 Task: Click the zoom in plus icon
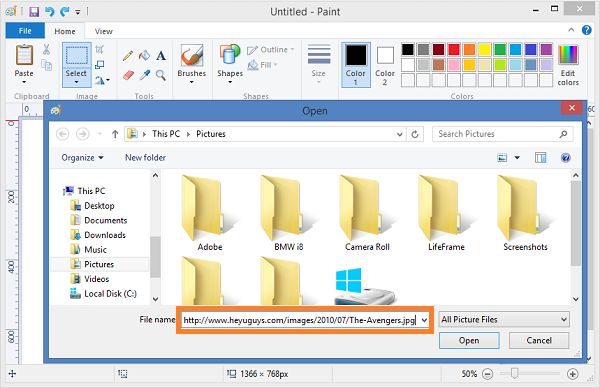[x=572, y=374]
